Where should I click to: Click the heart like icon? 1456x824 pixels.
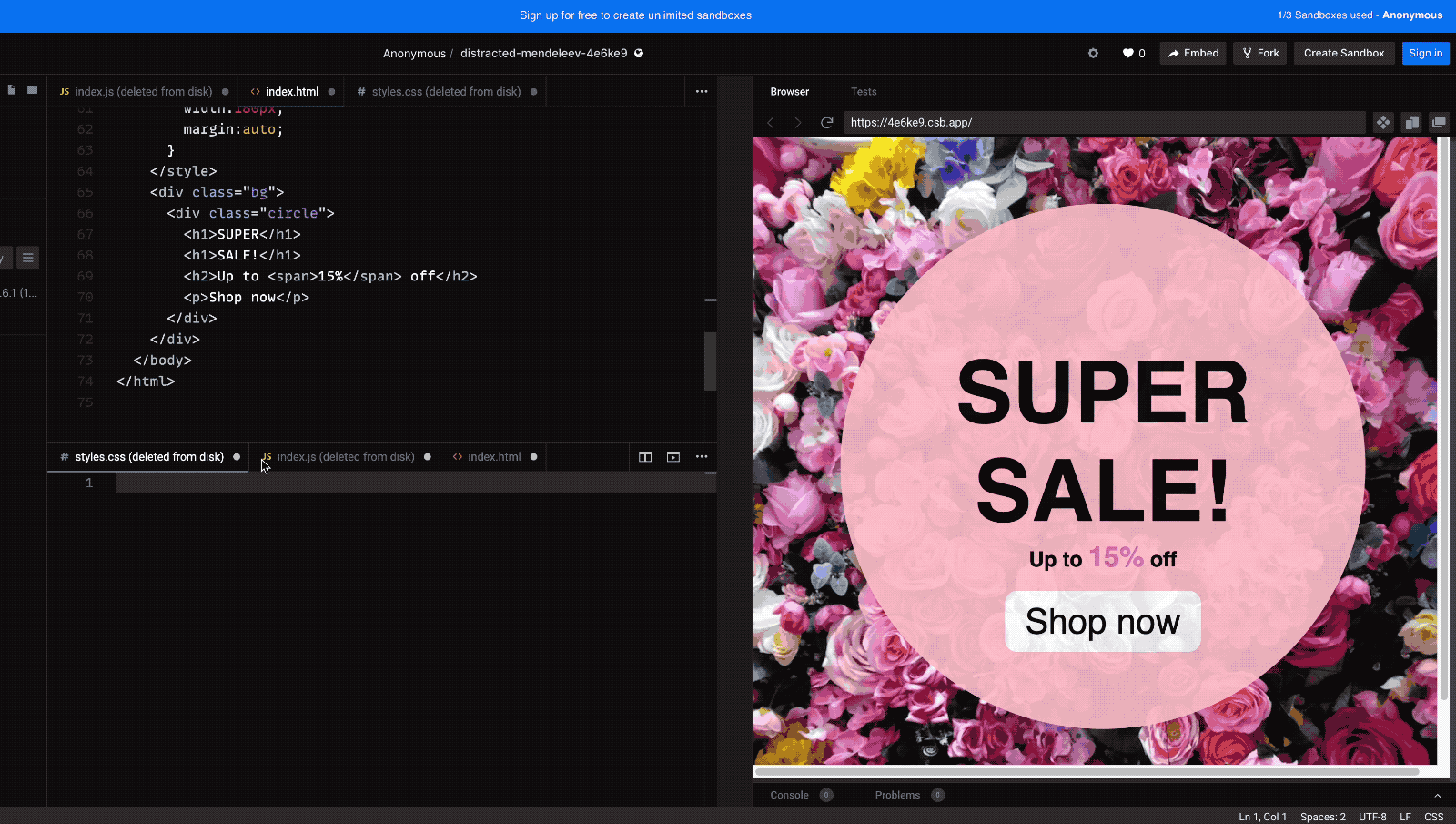pos(1127,54)
